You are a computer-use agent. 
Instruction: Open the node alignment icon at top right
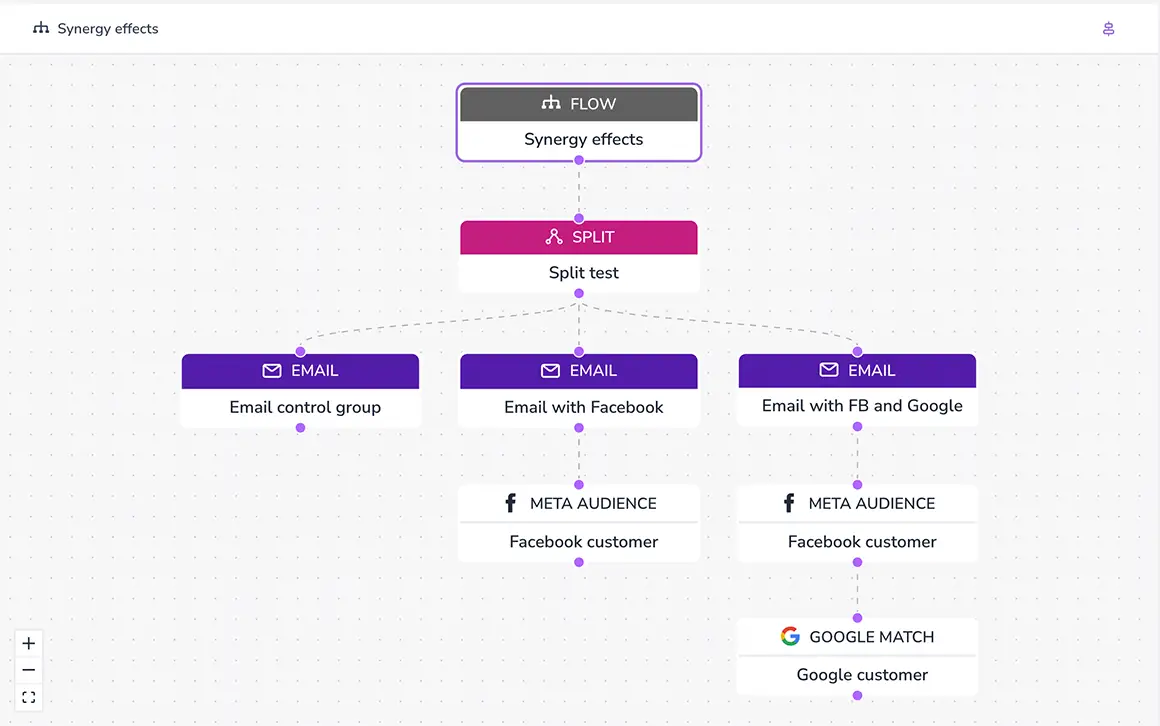click(x=1108, y=28)
